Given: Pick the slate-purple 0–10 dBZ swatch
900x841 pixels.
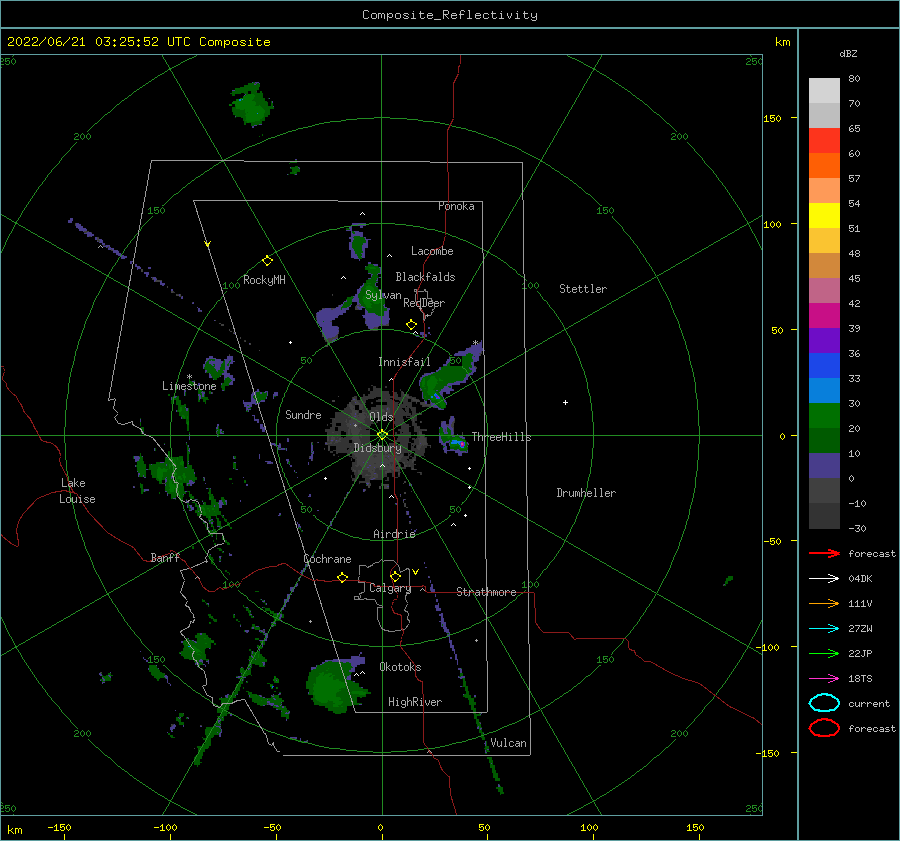Looking at the screenshot, I should click(x=824, y=466).
